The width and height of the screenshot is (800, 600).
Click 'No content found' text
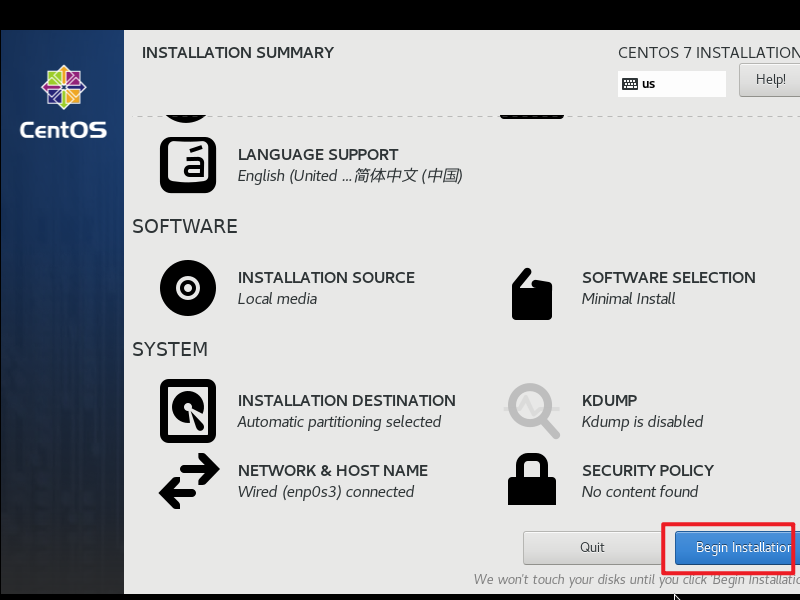coord(640,492)
